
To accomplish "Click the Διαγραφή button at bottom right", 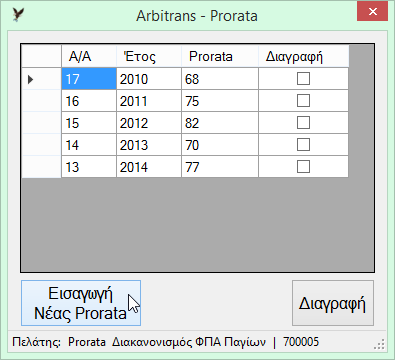I will click(x=333, y=303).
